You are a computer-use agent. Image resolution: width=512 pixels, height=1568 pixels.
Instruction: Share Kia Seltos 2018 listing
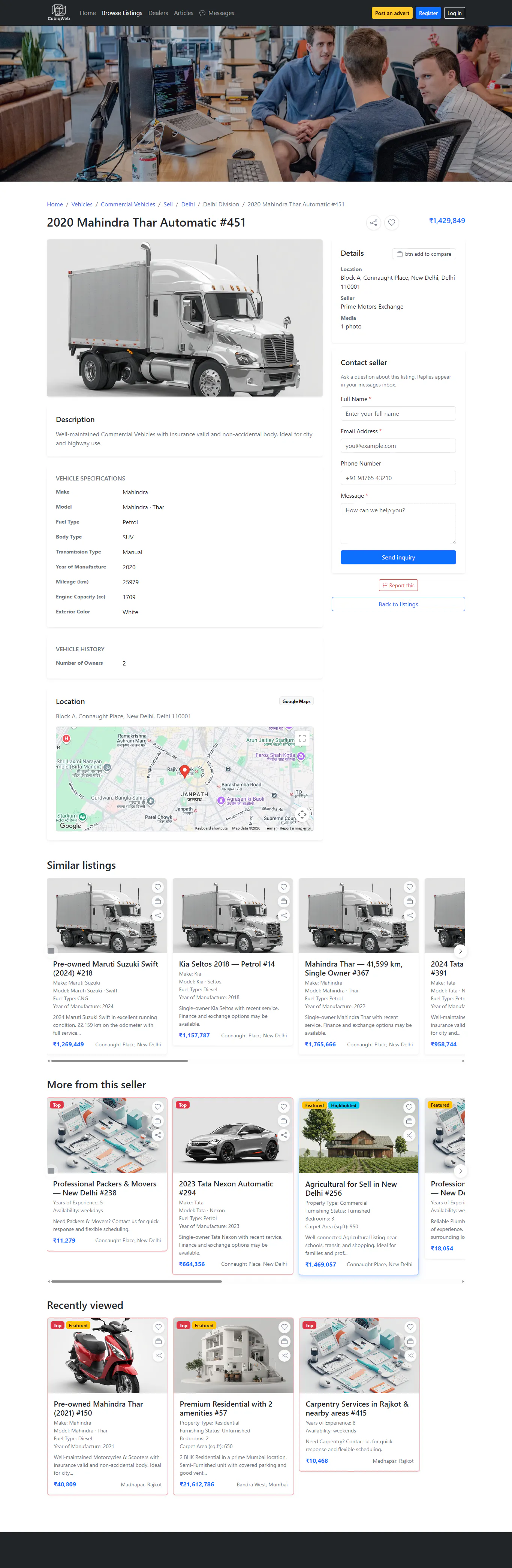283,916
